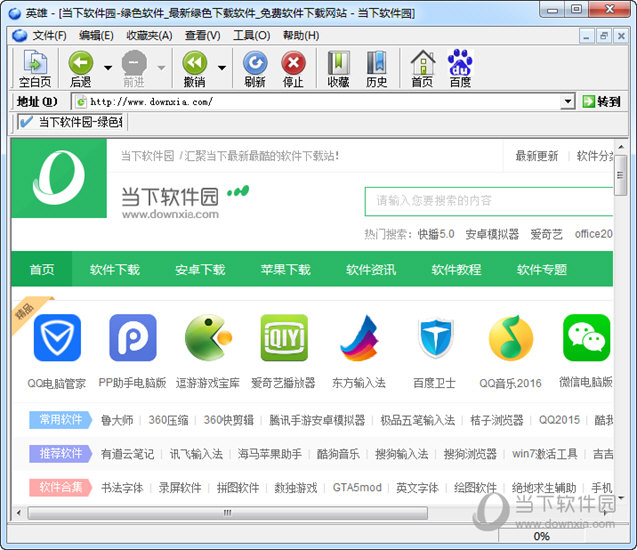Open 软件教程 in site navigation

pyautogui.click(x=456, y=269)
